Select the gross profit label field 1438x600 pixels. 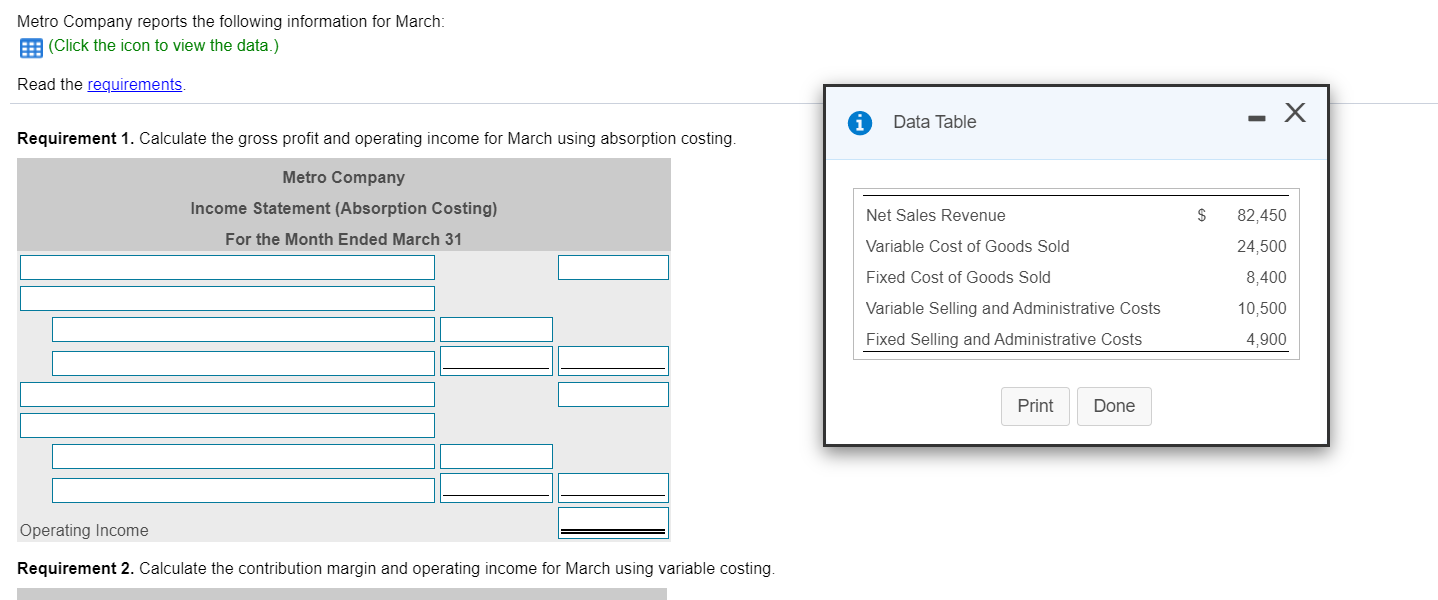click(x=227, y=394)
